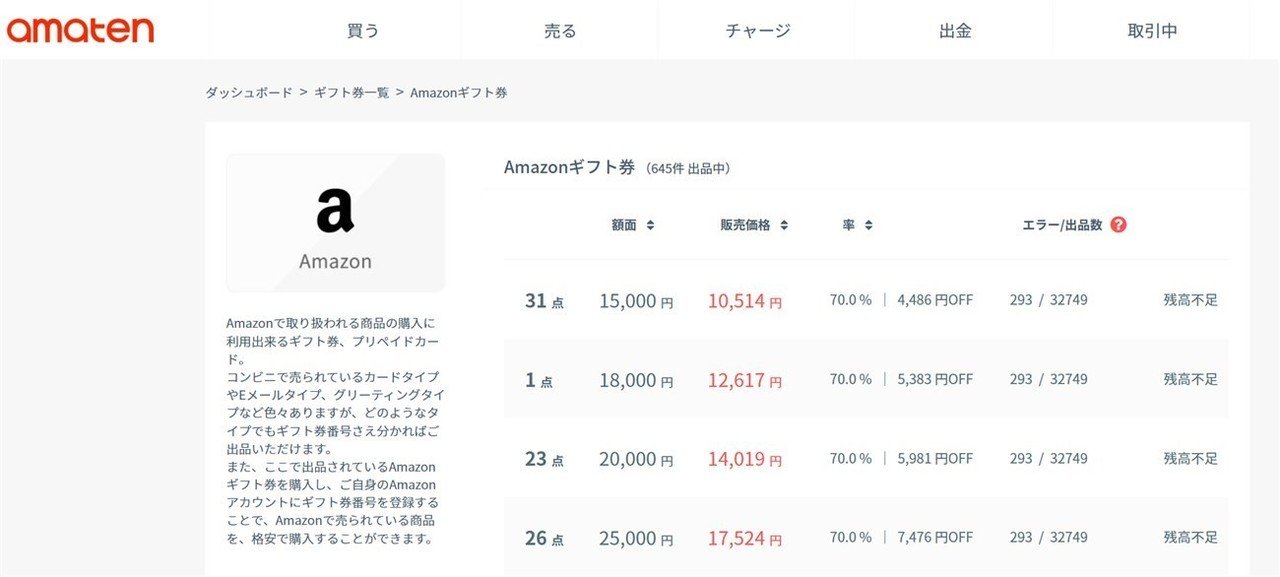Select the 17,524円 listing row
The image size is (1280, 577).
(x=866, y=537)
